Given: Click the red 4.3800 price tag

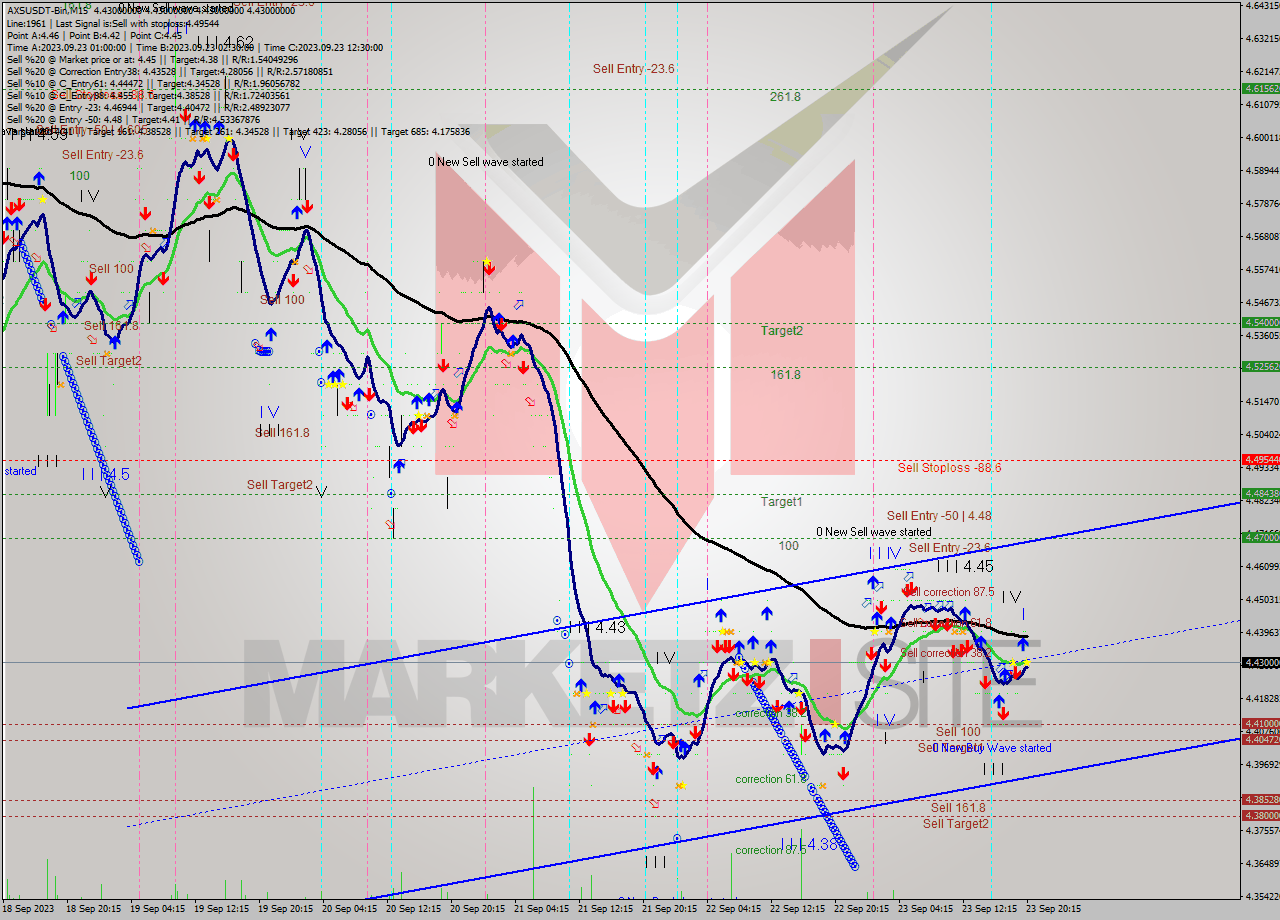Looking at the screenshot, I should [x=1260, y=816].
